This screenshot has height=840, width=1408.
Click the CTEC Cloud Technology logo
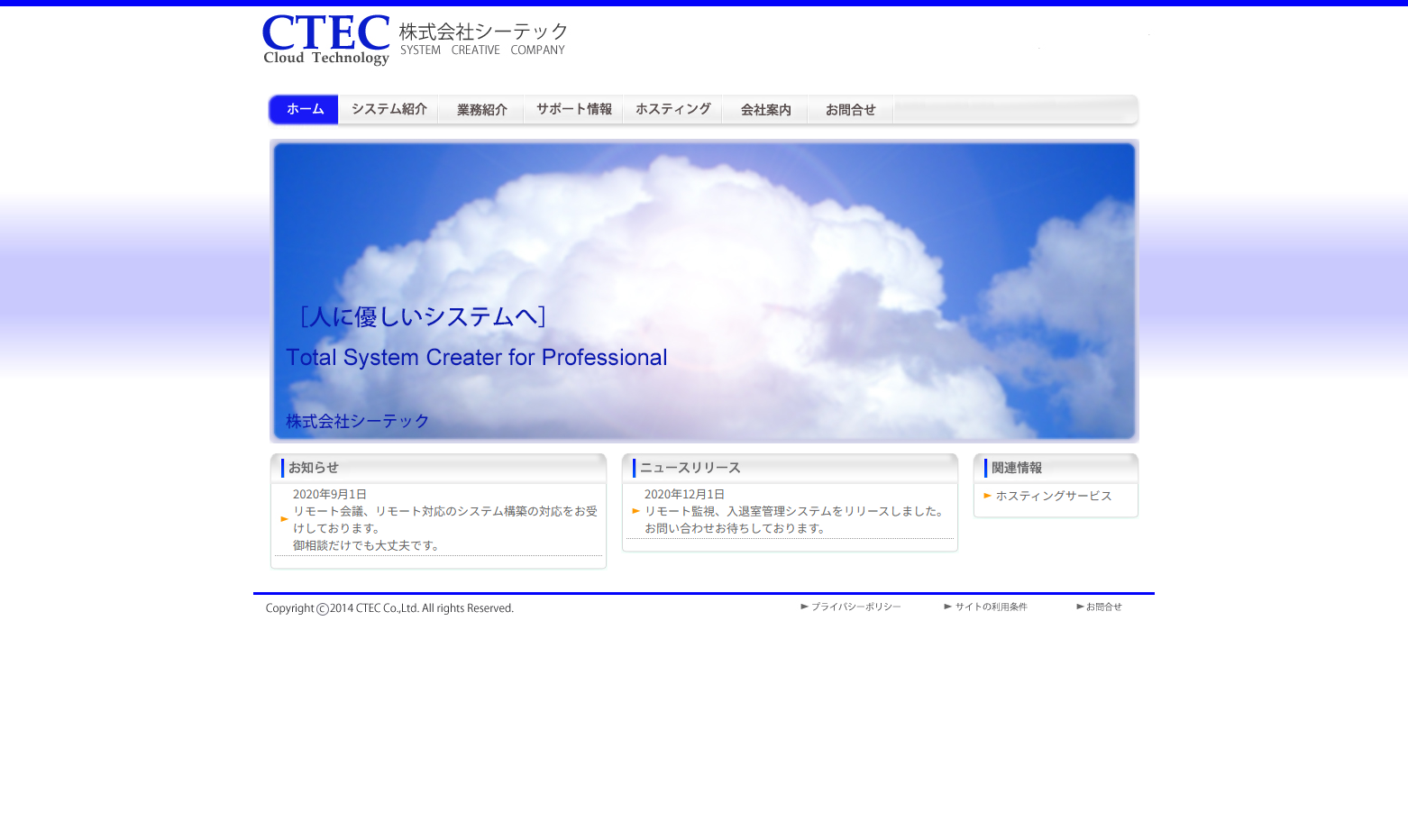tap(325, 40)
